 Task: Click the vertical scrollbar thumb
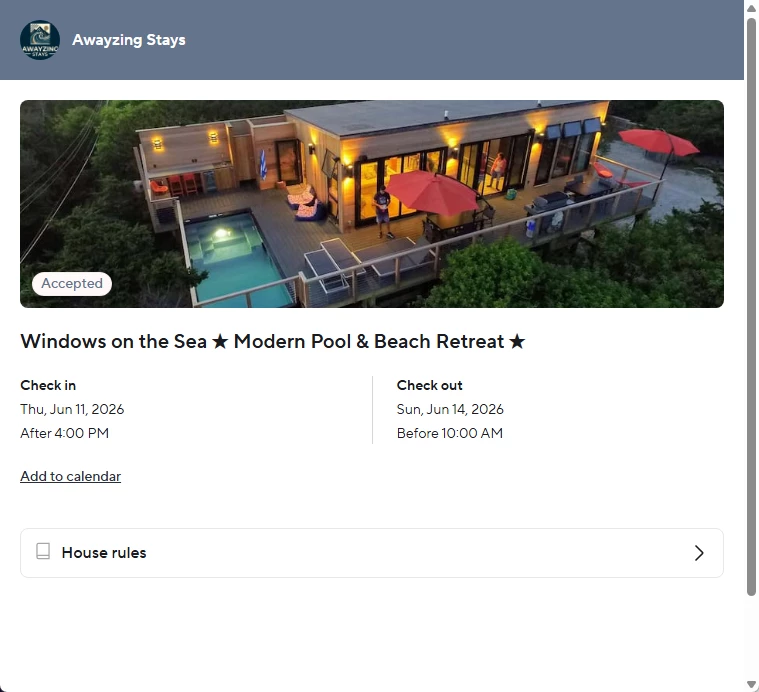(751, 307)
